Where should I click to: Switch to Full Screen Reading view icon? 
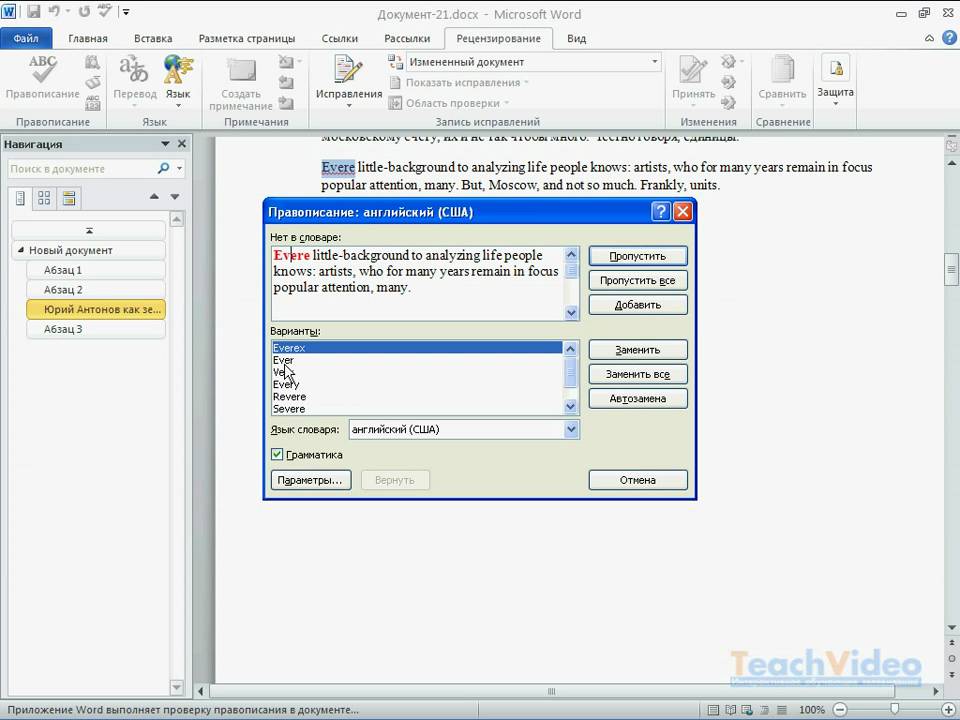tap(730, 710)
